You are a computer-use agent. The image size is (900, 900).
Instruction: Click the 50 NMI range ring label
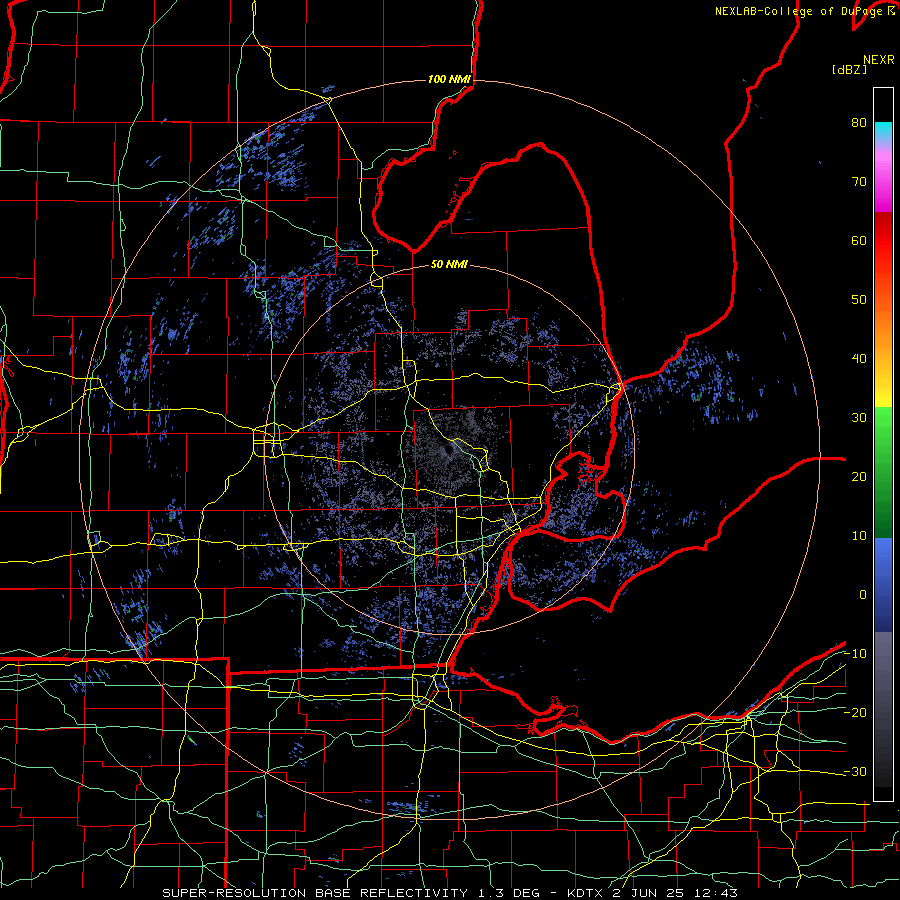pyautogui.click(x=449, y=265)
